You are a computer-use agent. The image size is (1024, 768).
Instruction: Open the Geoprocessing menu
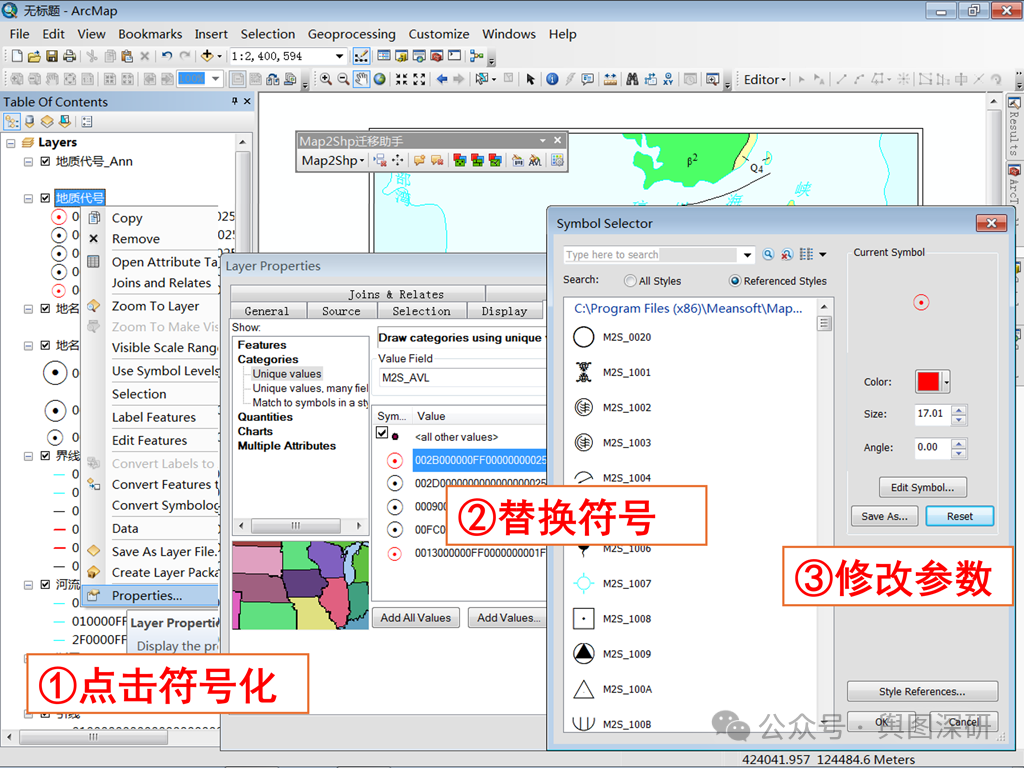click(x=351, y=34)
